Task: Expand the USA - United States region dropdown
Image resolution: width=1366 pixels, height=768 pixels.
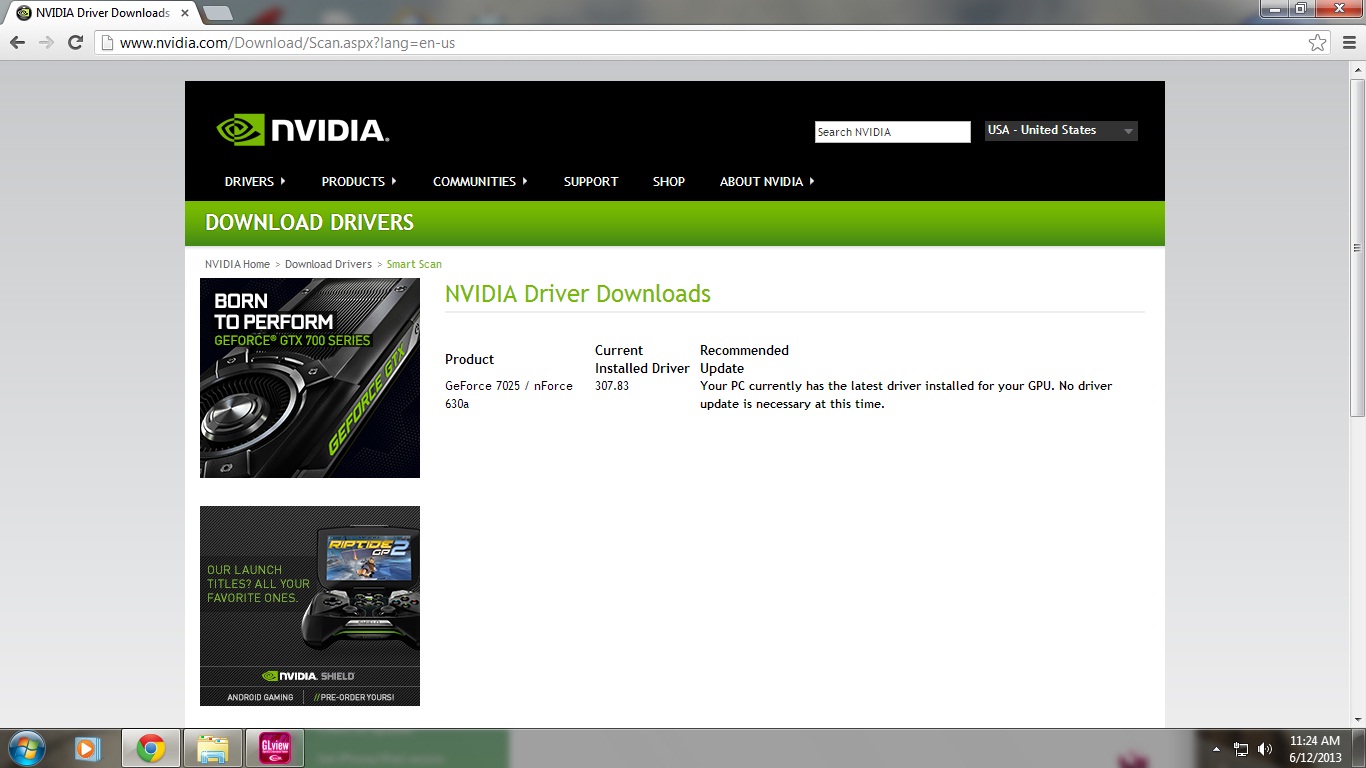Action: 1061,131
